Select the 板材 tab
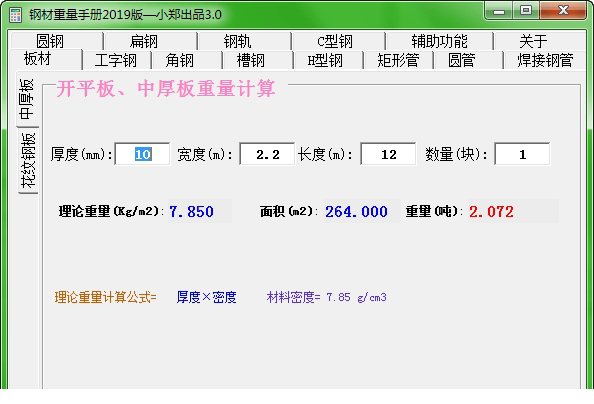The width and height of the screenshot is (594, 404). click(x=45, y=59)
